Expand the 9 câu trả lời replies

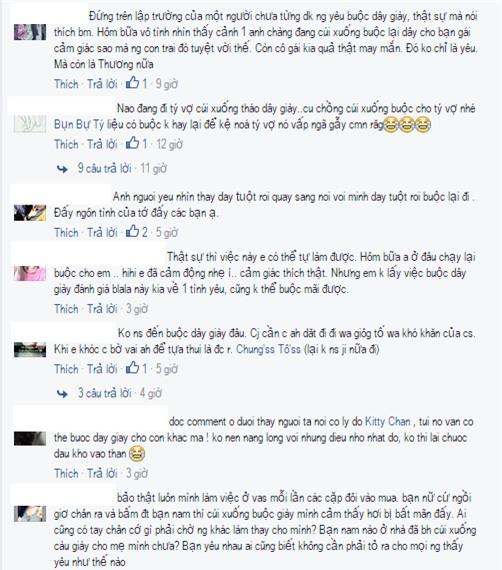click(x=104, y=168)
